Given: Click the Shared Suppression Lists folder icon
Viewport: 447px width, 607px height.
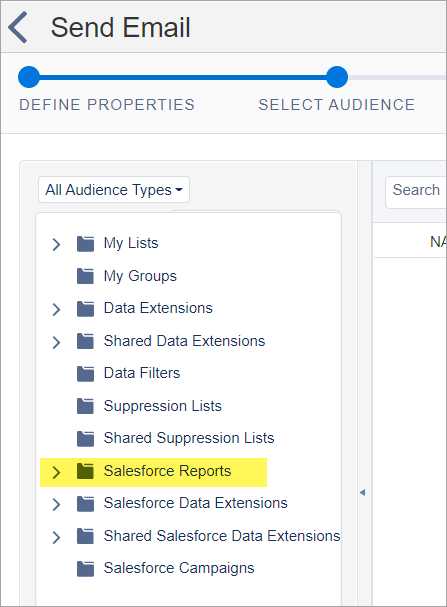Looking at the screenshot, I should (x=86, y=439).
